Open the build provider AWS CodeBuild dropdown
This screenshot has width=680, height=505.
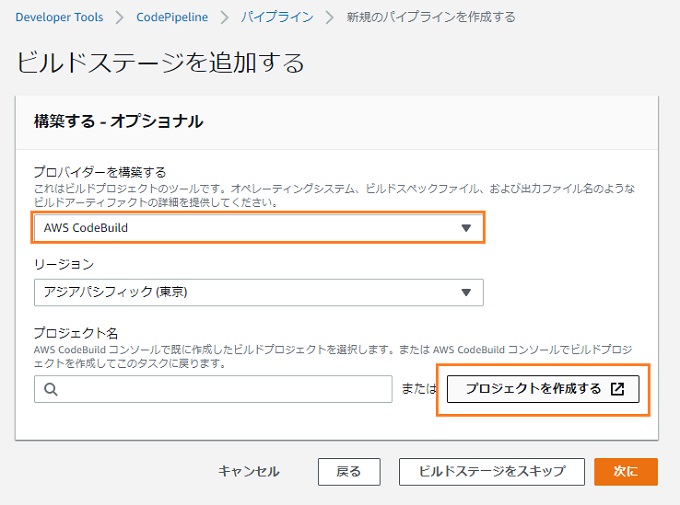pyautogui.click(x=258, y=228)
